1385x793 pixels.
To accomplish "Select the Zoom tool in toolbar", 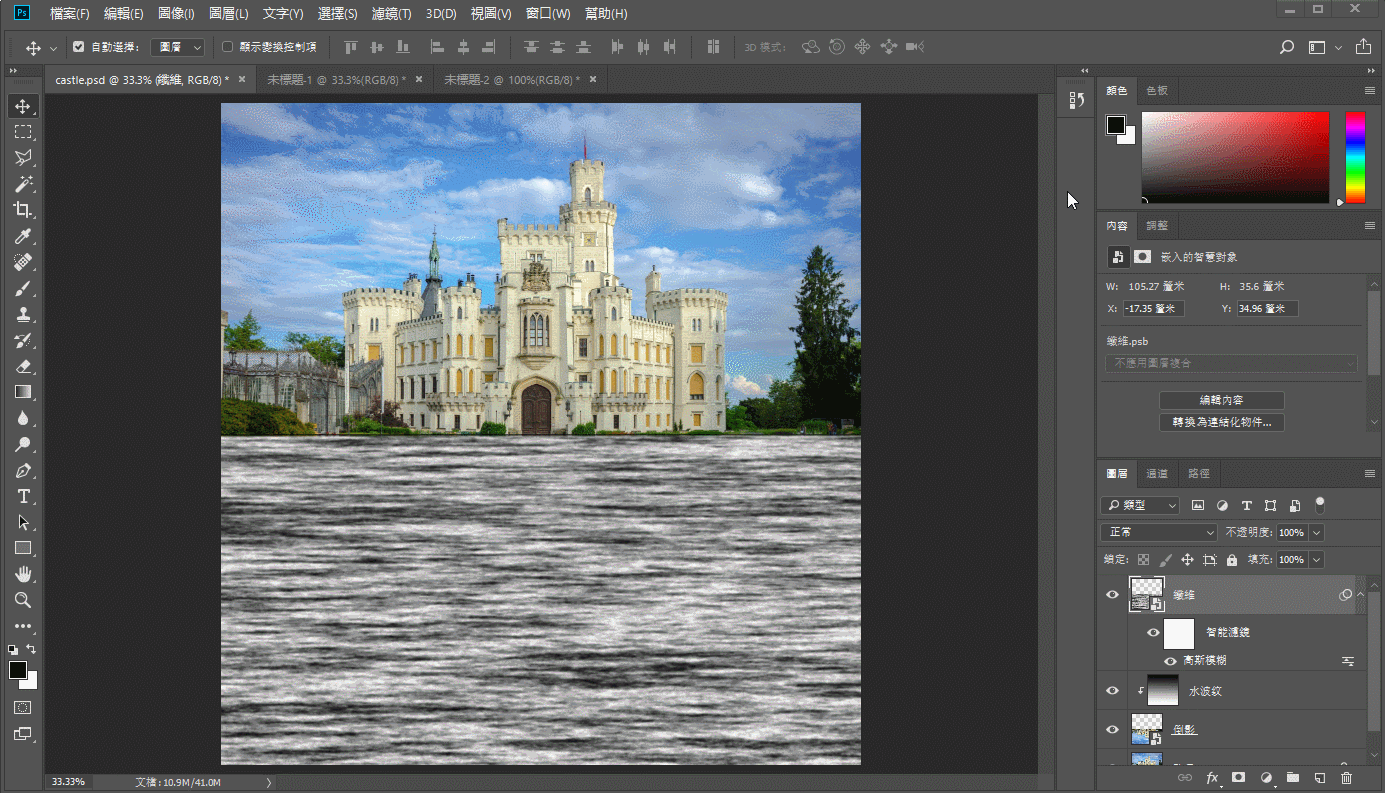I will [x=22, y=600].
